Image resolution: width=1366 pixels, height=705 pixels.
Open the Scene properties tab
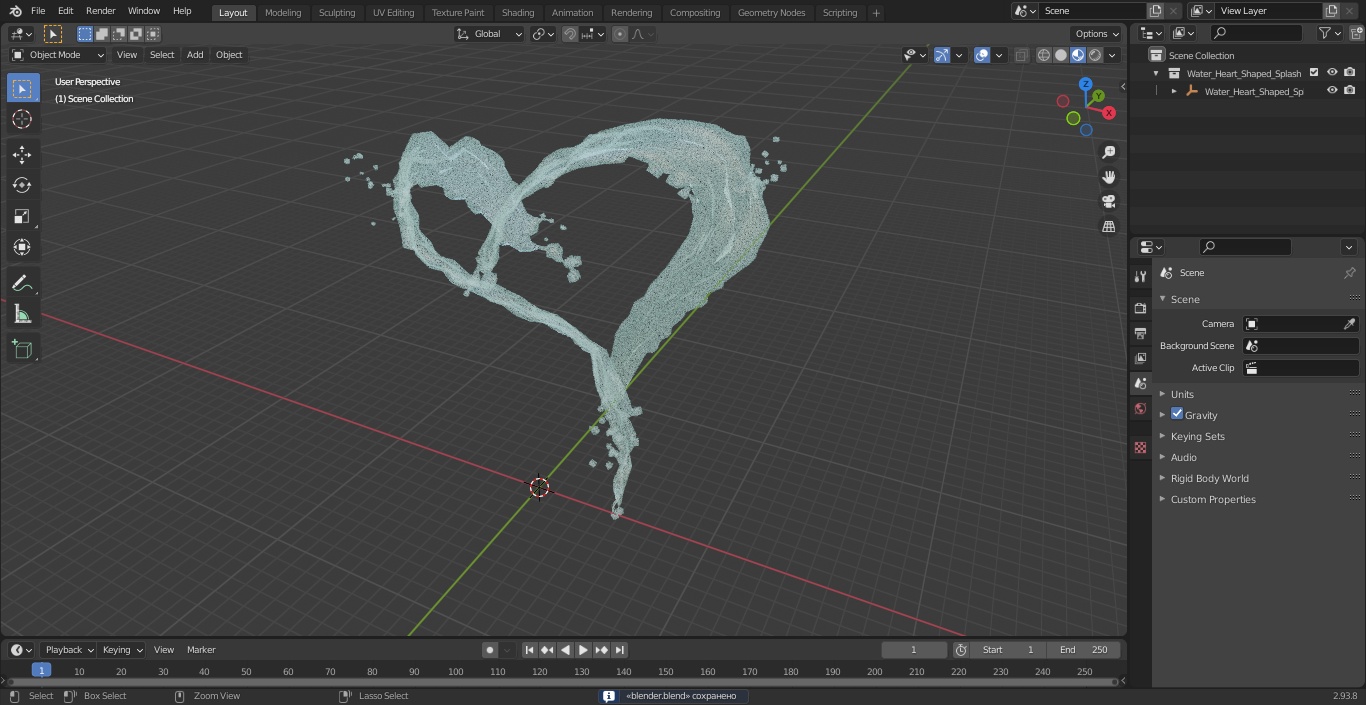pos(1140,383)
